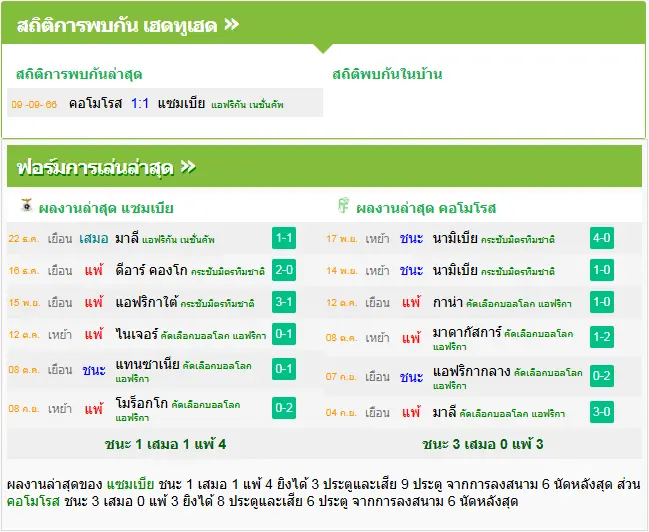Click the 1-2 score badge for มาดากัสการ์

pos(602,337)
